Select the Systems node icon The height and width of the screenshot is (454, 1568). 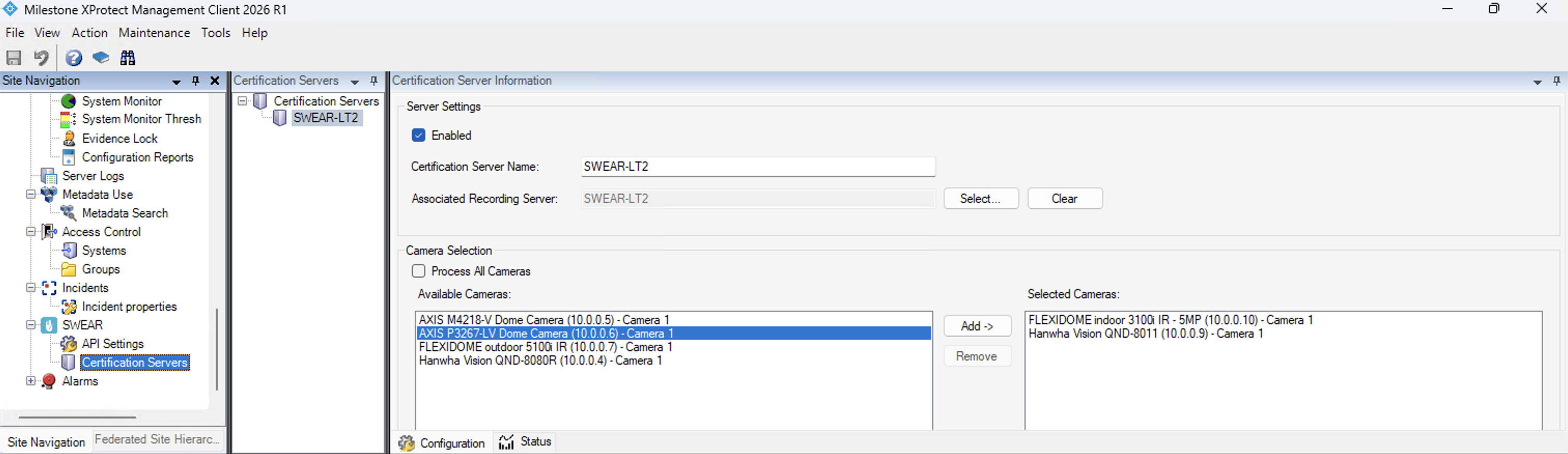click(69, 251)
